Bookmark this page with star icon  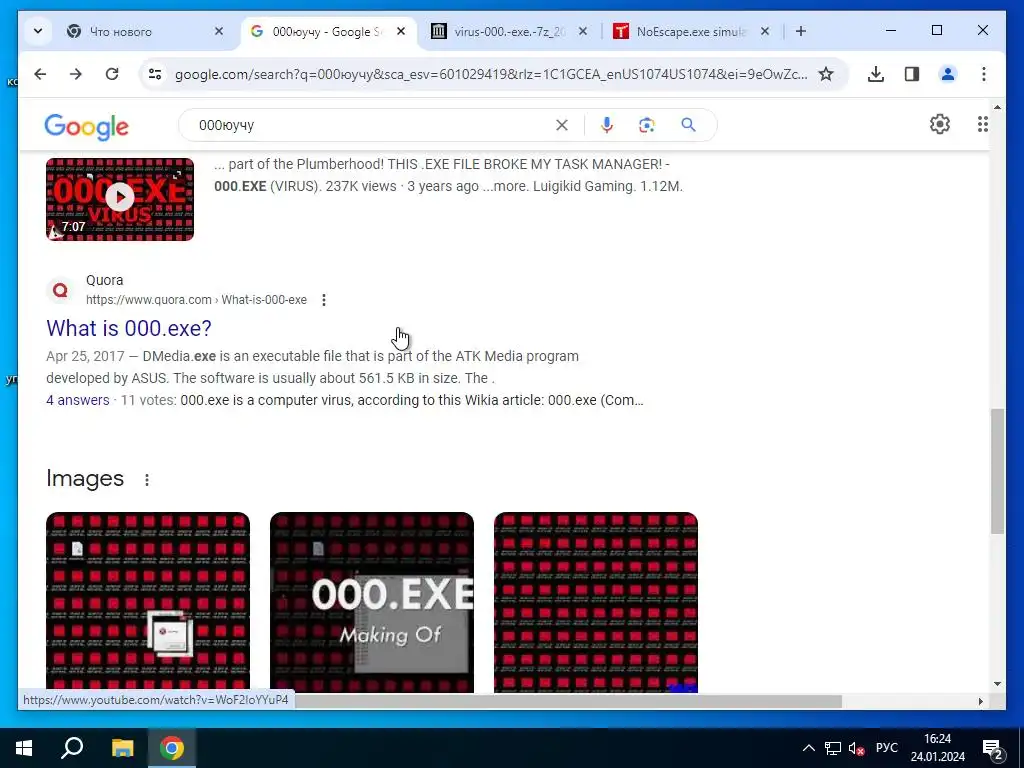coord(826,74)
